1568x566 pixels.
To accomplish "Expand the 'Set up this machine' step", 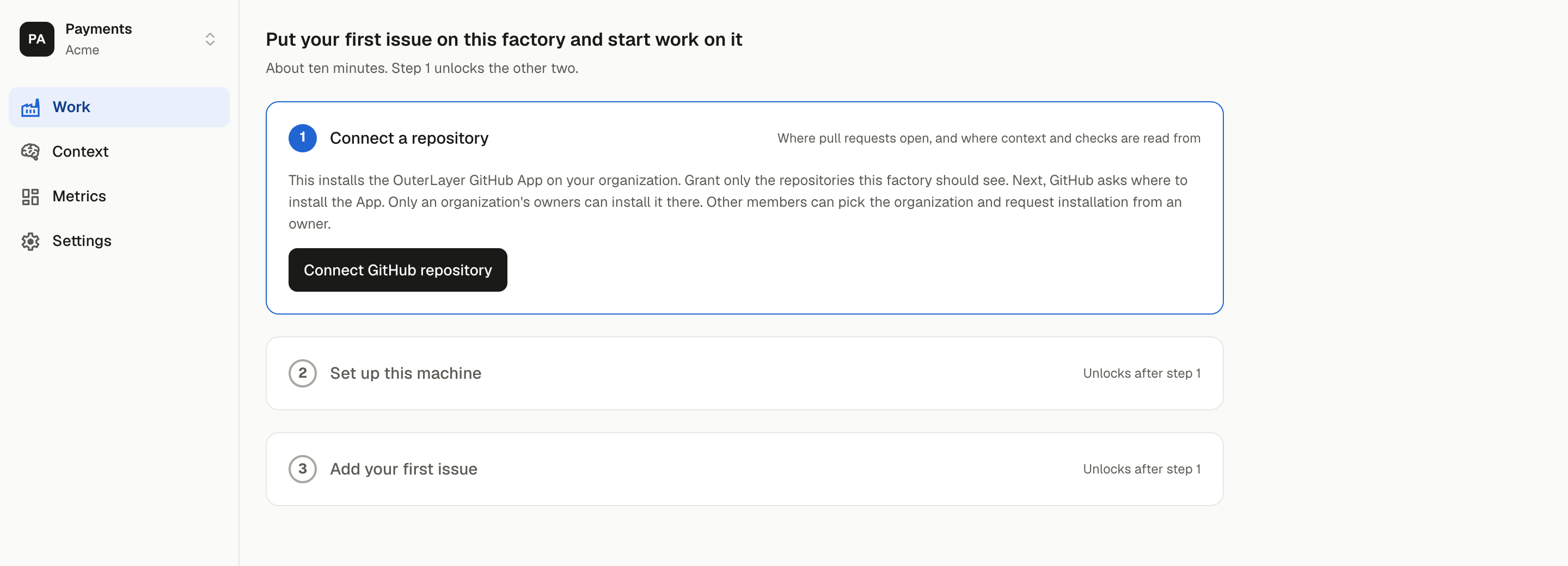I will coord(744,373).
